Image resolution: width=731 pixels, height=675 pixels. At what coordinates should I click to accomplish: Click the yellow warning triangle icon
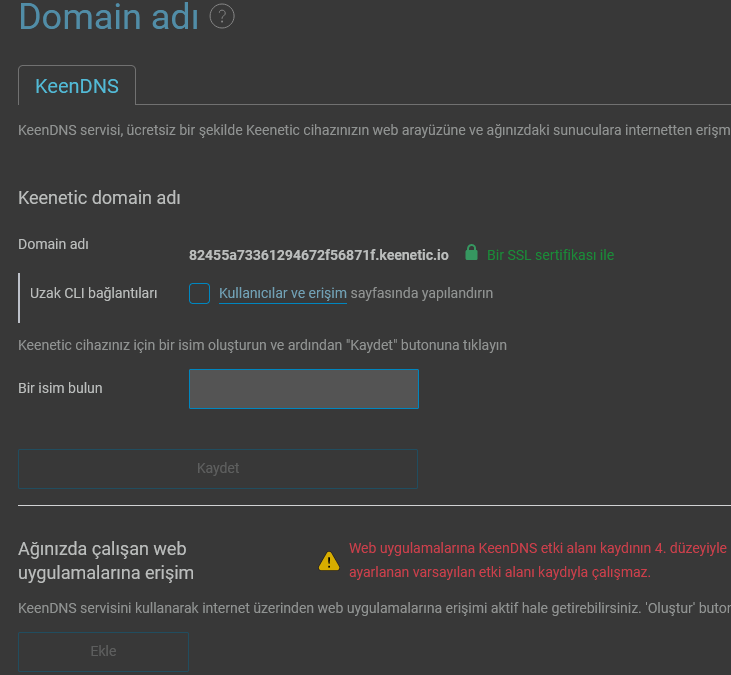click(x=329, y=561)
